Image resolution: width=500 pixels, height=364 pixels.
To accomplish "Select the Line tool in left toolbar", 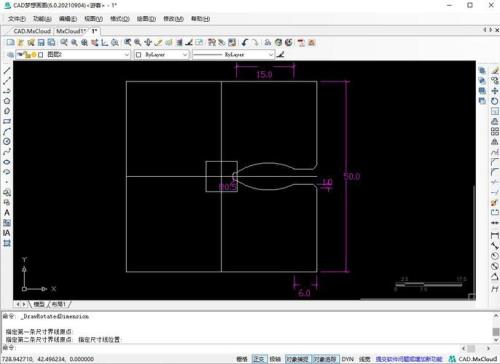I will tap(7, 70).
